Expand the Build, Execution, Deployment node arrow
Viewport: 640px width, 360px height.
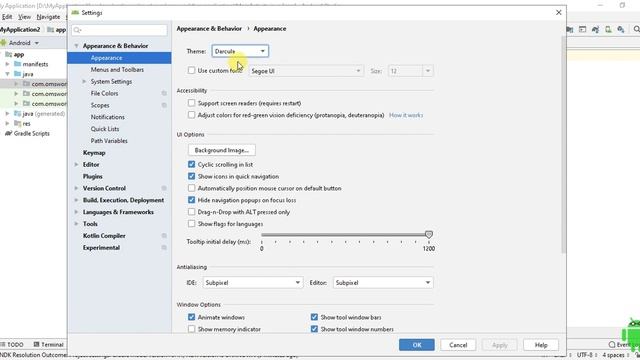(76, 200)
